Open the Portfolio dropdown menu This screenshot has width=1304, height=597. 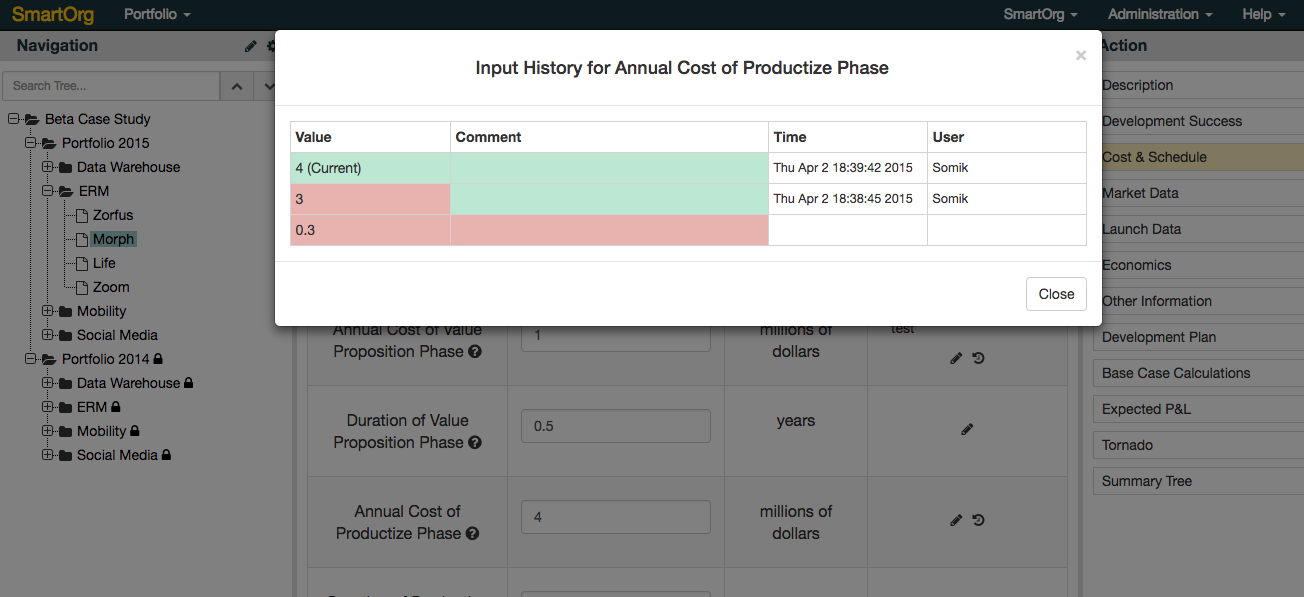click(157, 14)
